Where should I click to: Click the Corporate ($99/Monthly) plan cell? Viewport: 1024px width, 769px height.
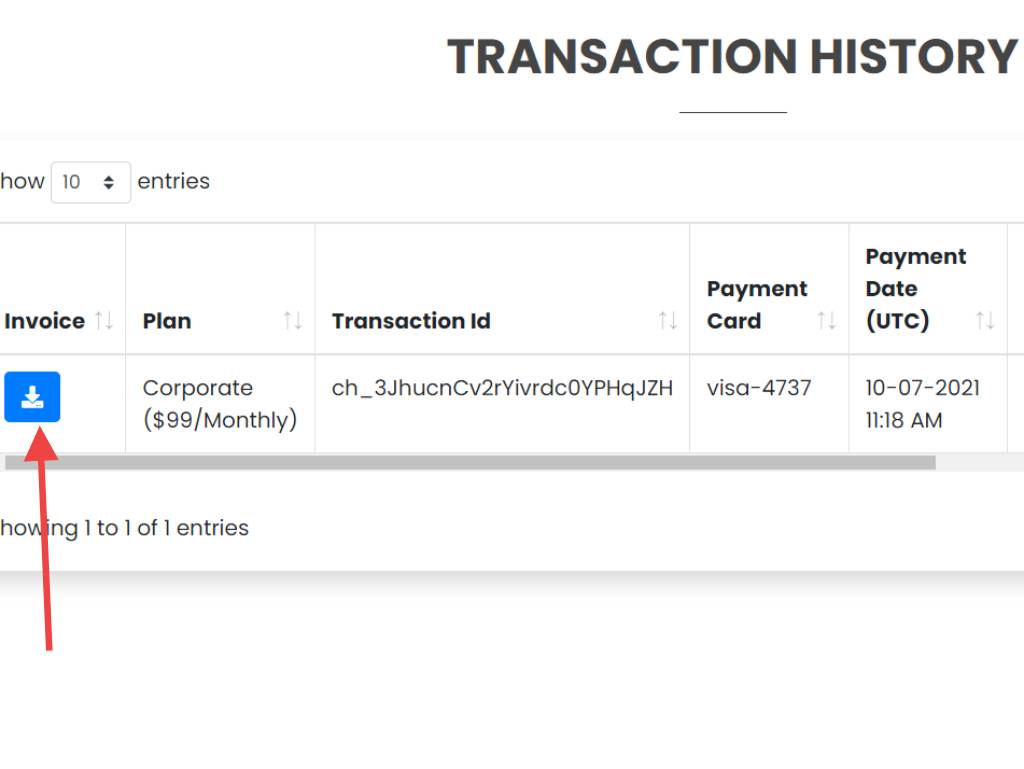[x=220, y=403]
